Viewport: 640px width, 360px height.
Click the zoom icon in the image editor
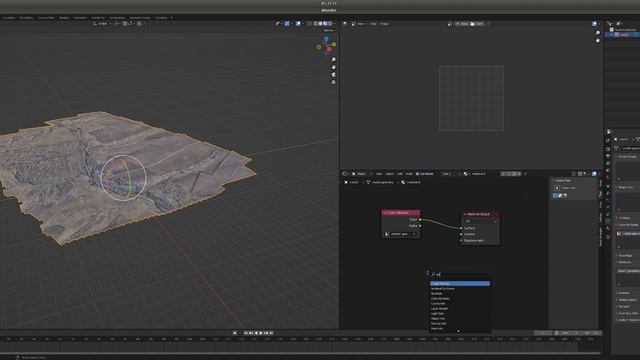point(598,33)
